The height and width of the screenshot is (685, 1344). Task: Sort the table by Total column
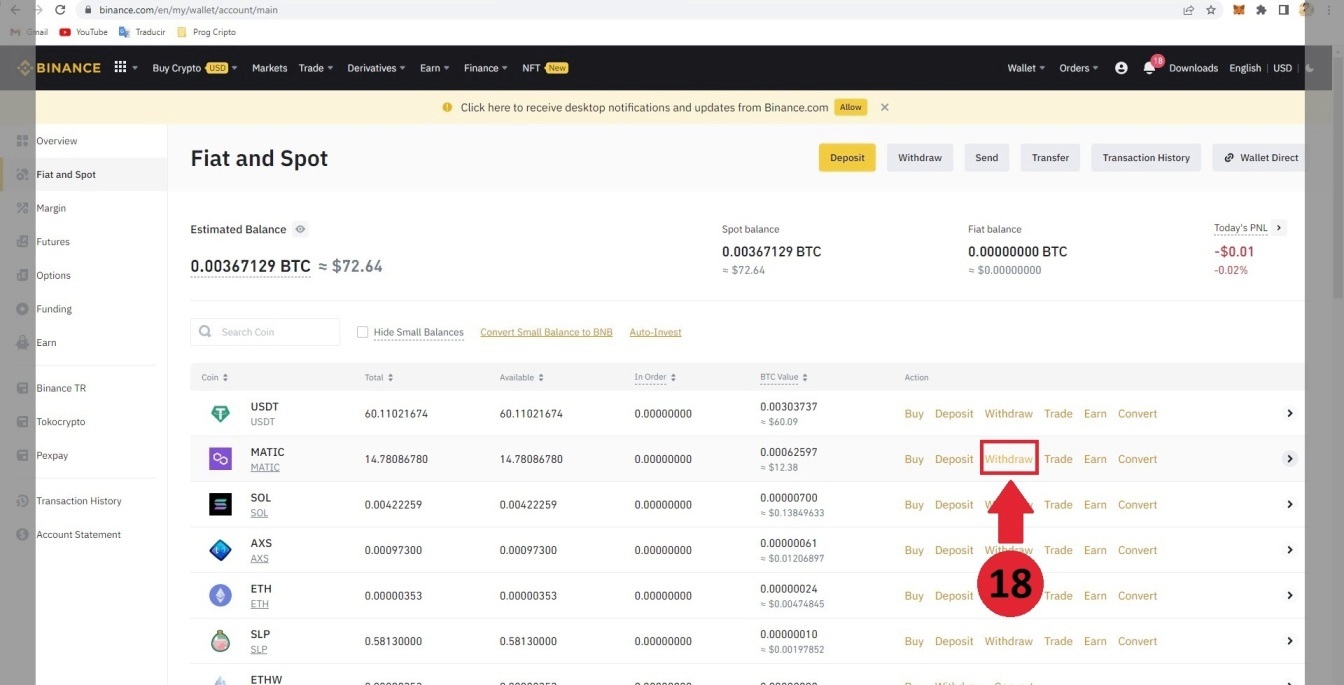(377, 377)
